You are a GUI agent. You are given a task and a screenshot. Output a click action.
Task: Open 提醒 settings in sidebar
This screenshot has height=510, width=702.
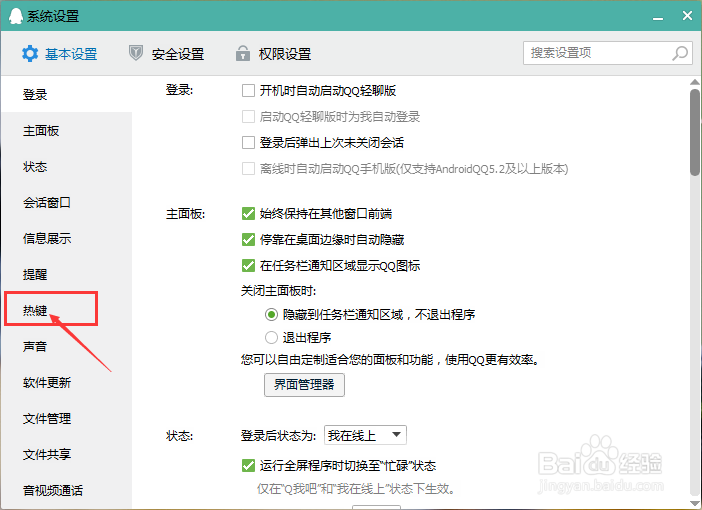click(x=67, y=274)
